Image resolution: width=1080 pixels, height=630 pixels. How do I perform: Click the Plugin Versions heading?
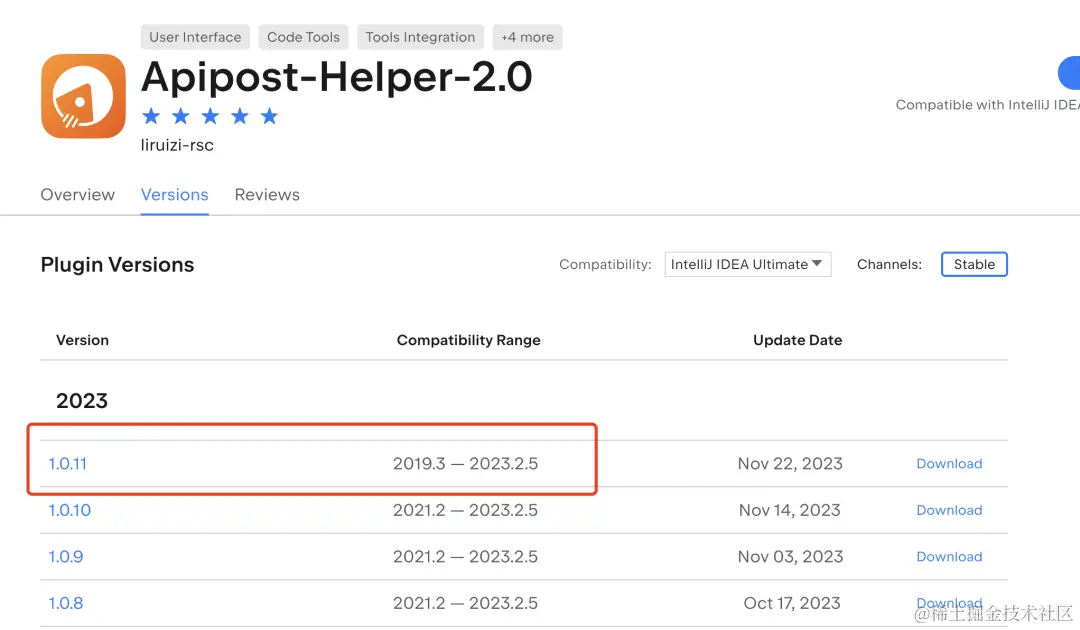tap(117, 264)
